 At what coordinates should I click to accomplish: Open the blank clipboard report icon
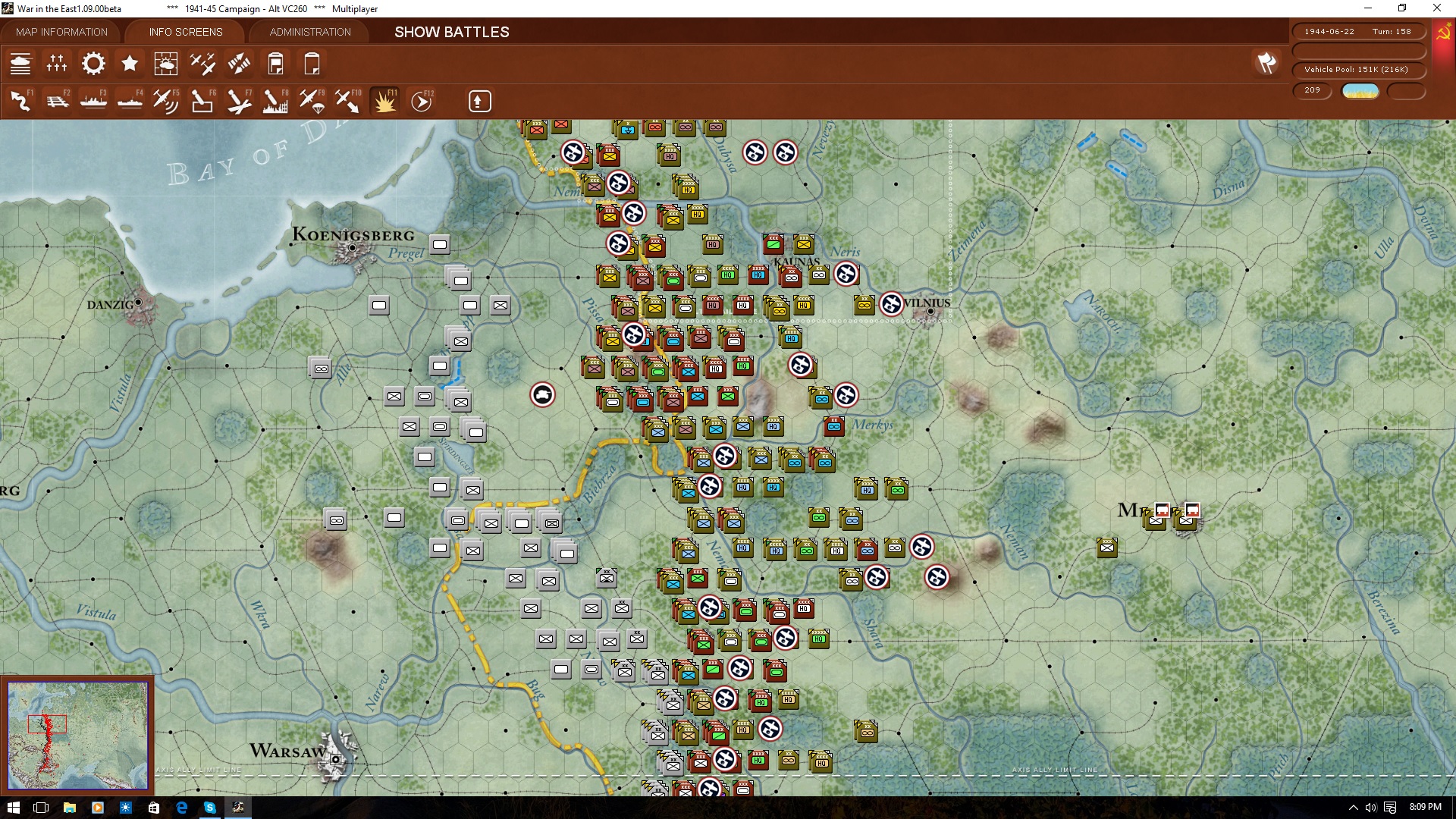click(x=312, y=64)
